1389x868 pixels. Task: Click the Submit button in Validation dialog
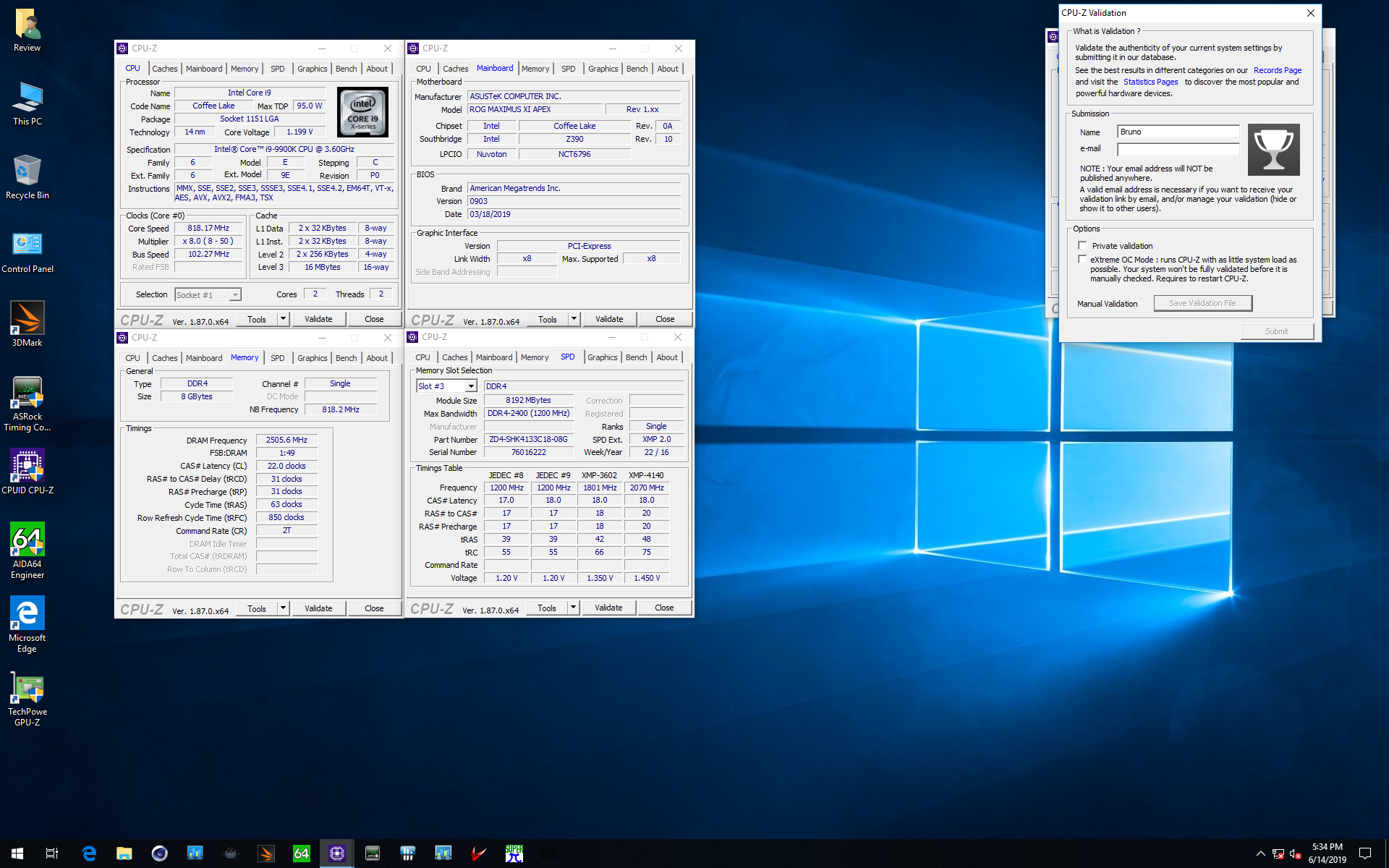(x=1277, y=331)
